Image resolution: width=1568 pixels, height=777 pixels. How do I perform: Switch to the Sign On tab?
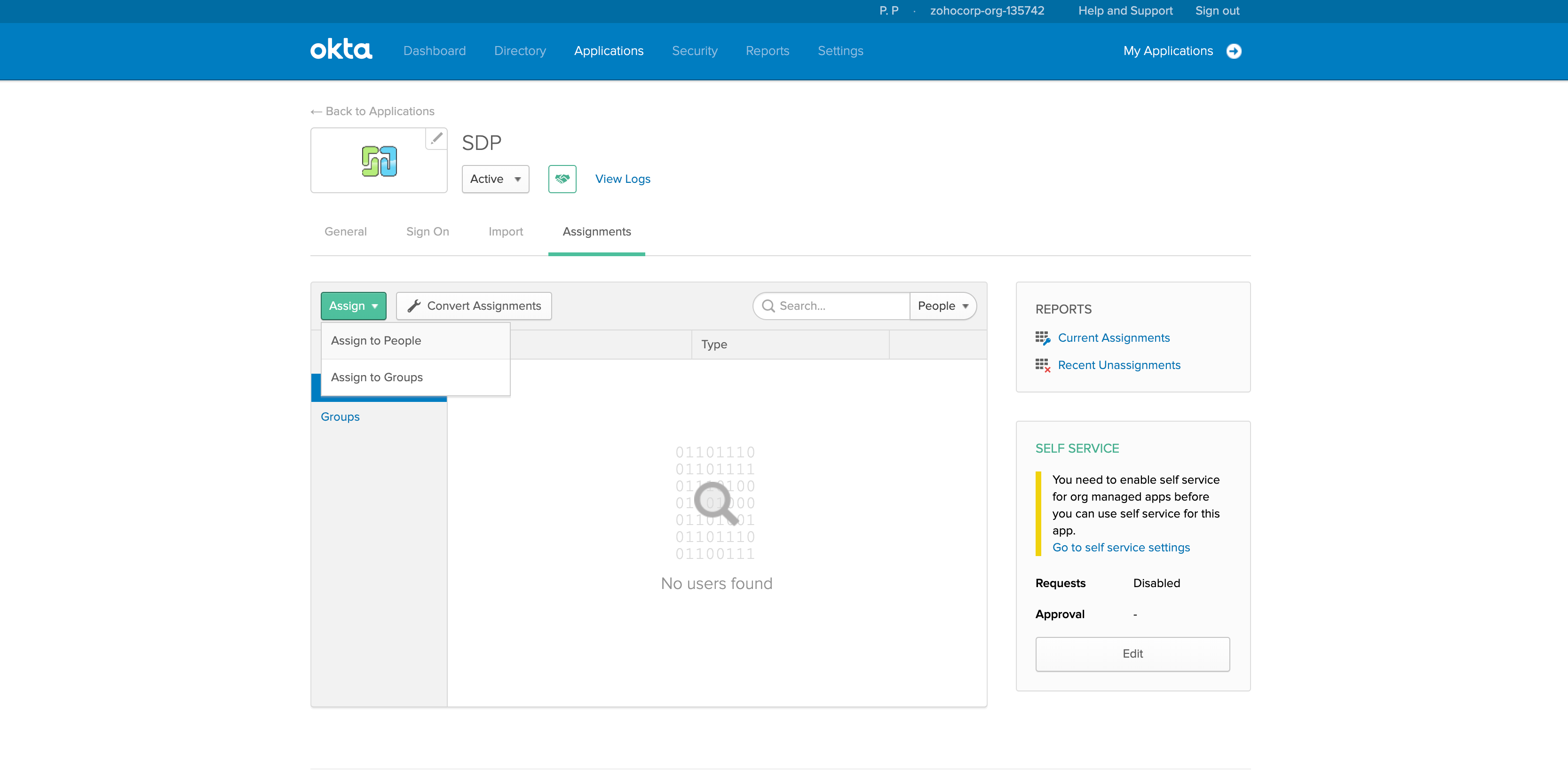[x=428, y=232]
